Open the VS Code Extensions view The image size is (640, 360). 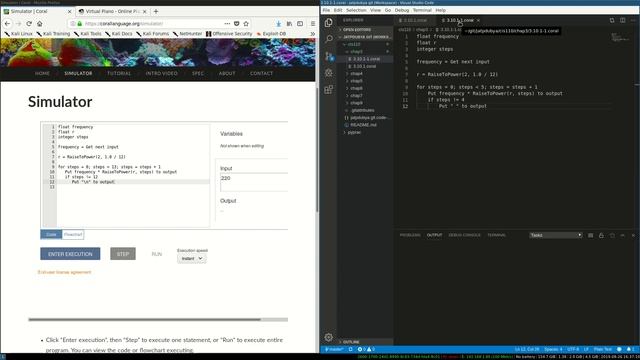pyautogui.click(x=329, y=89)
